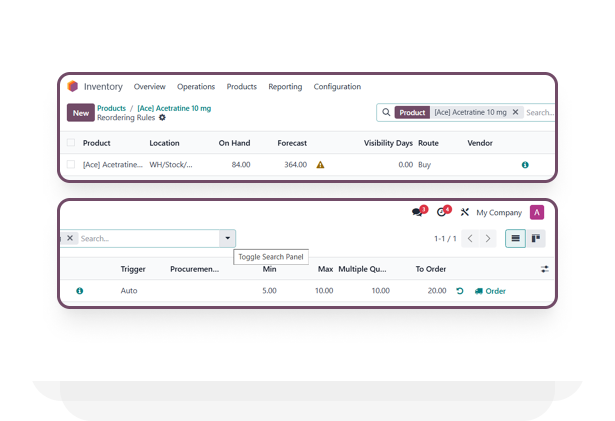Open the Operations menu
The height and width of the screenshot is (421, 615).
tap(196, 86)
